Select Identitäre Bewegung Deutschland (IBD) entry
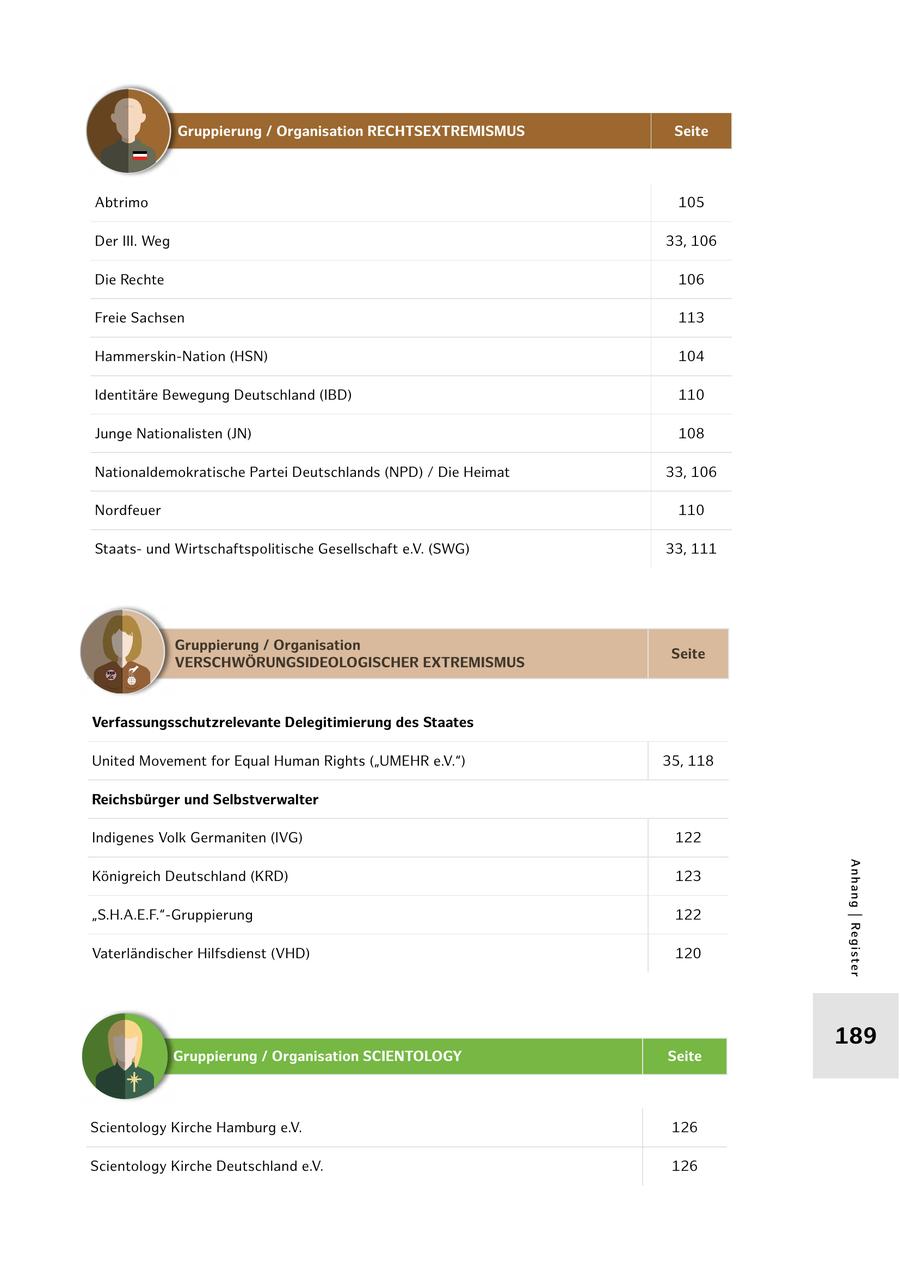 pos(223,395)
